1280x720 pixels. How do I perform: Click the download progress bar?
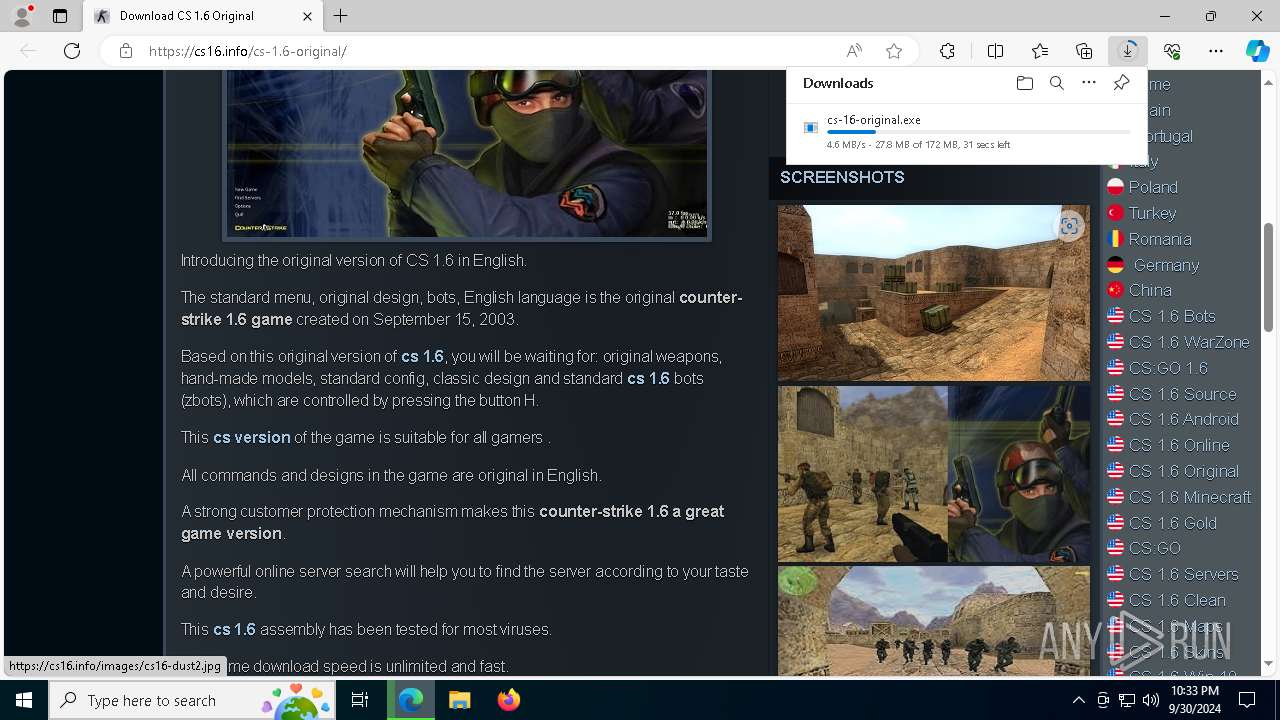click(978, 132)
